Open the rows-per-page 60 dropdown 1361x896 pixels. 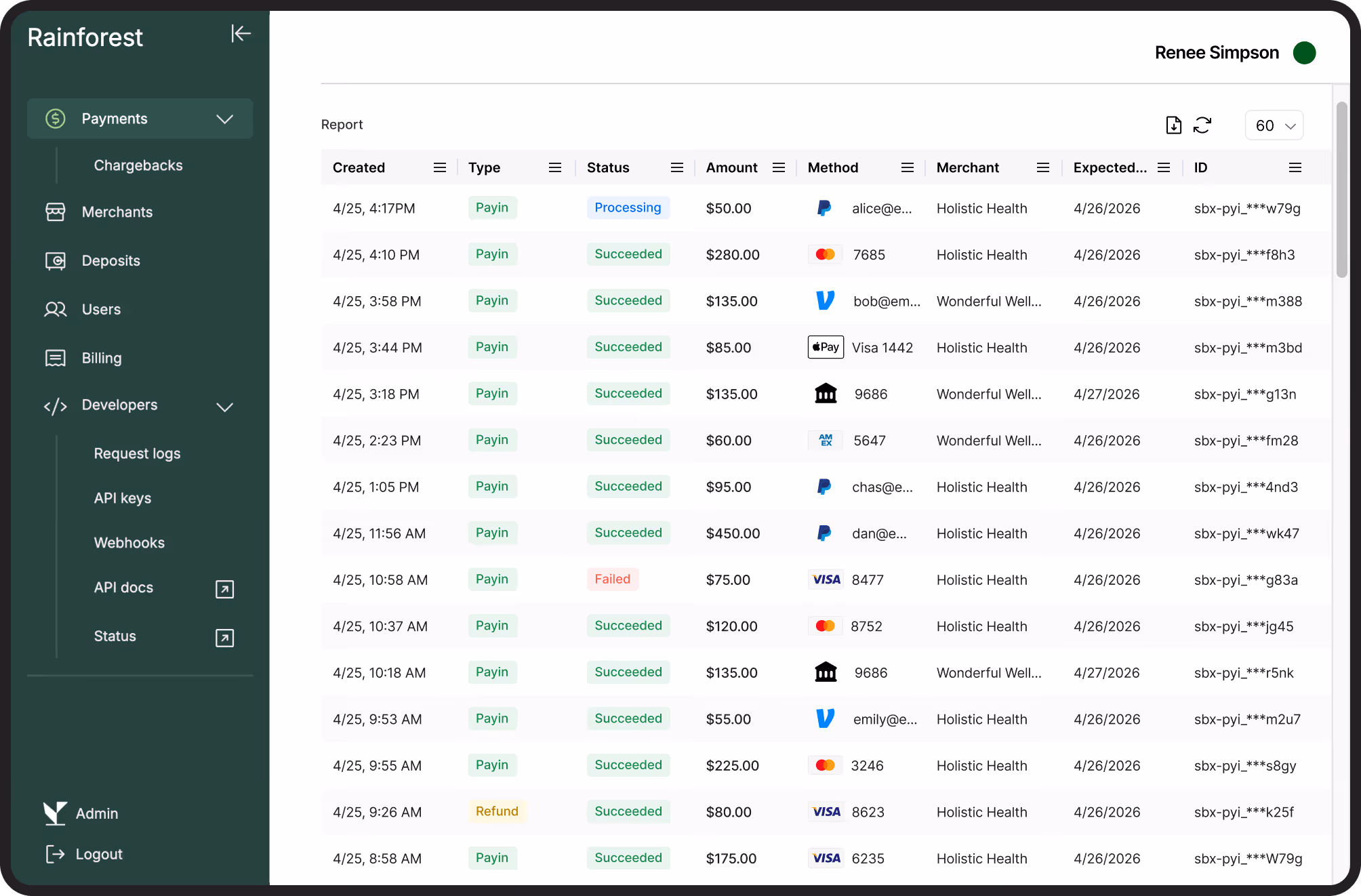1274,125
